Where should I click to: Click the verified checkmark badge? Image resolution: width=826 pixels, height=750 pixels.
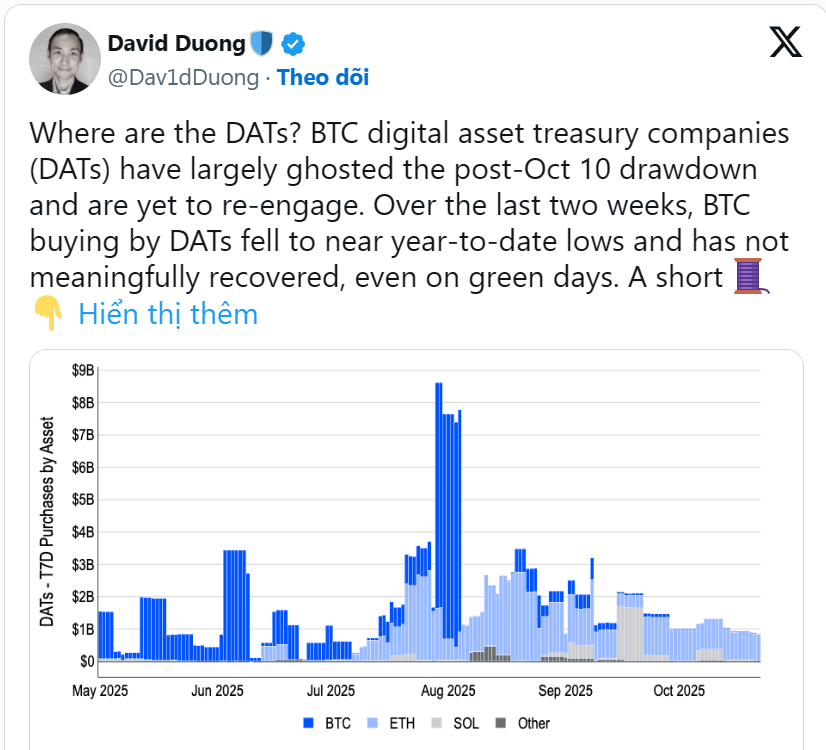coord(293,44)
